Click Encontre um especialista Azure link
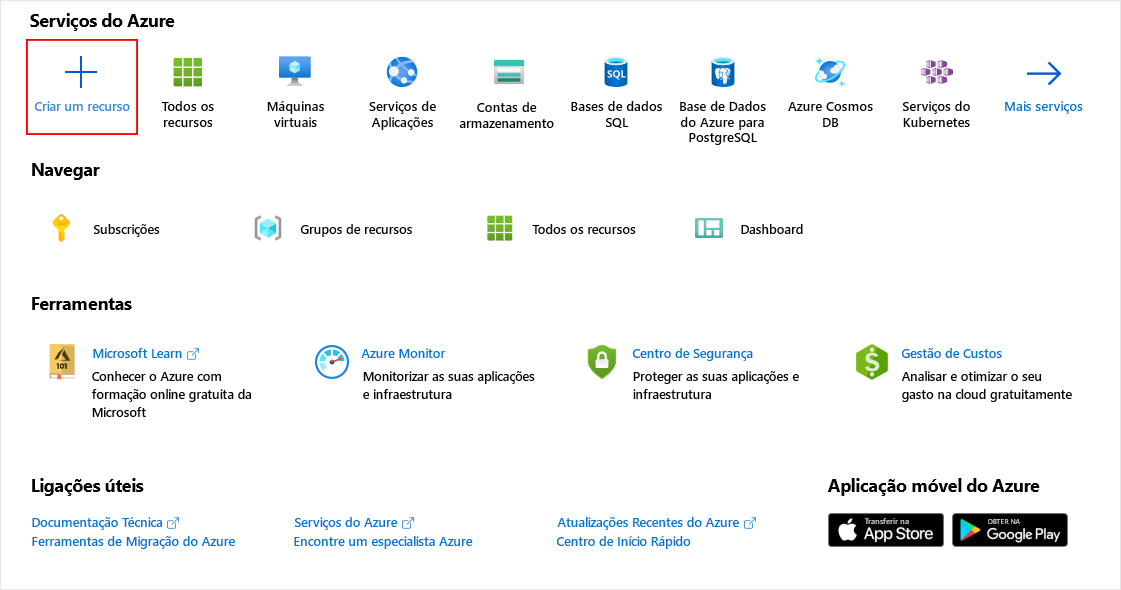Viewport: 1121px width, 590px height. [383, 541]
